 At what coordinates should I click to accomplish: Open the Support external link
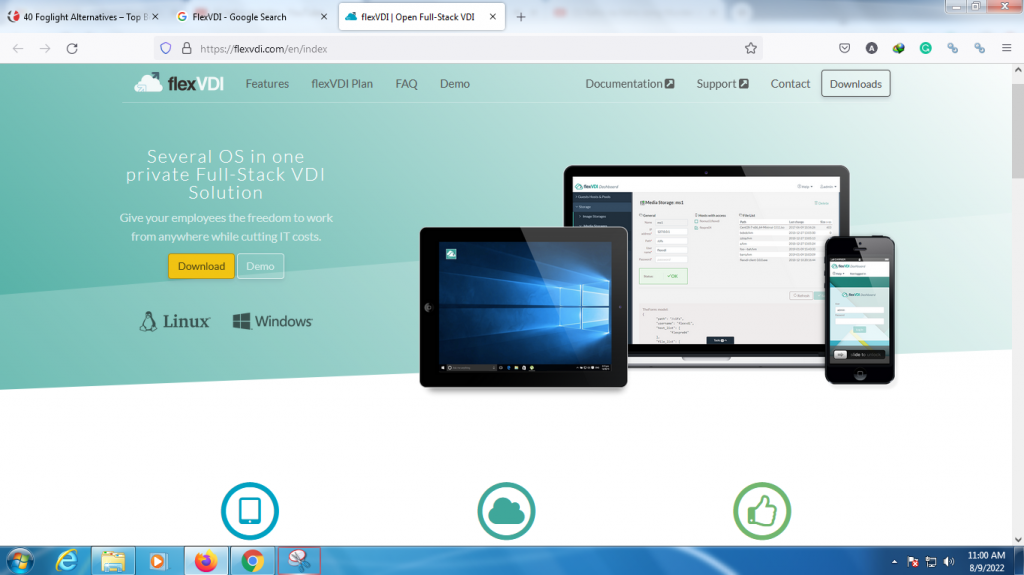pos(722,84)
